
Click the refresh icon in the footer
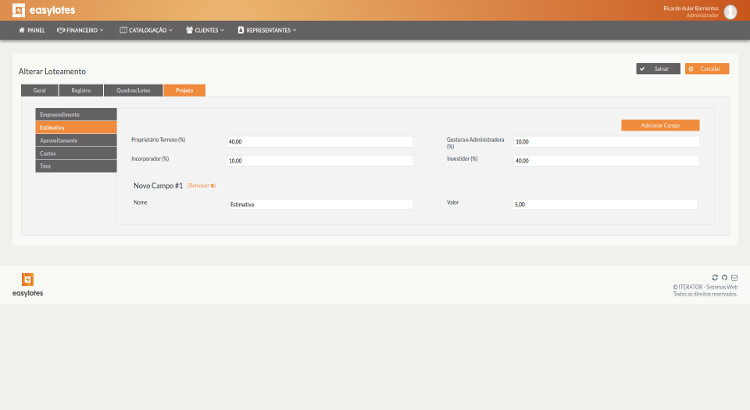pos(715,277)
